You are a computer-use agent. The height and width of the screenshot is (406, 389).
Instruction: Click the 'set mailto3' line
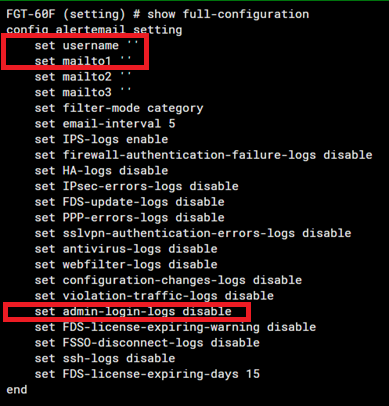83,92
